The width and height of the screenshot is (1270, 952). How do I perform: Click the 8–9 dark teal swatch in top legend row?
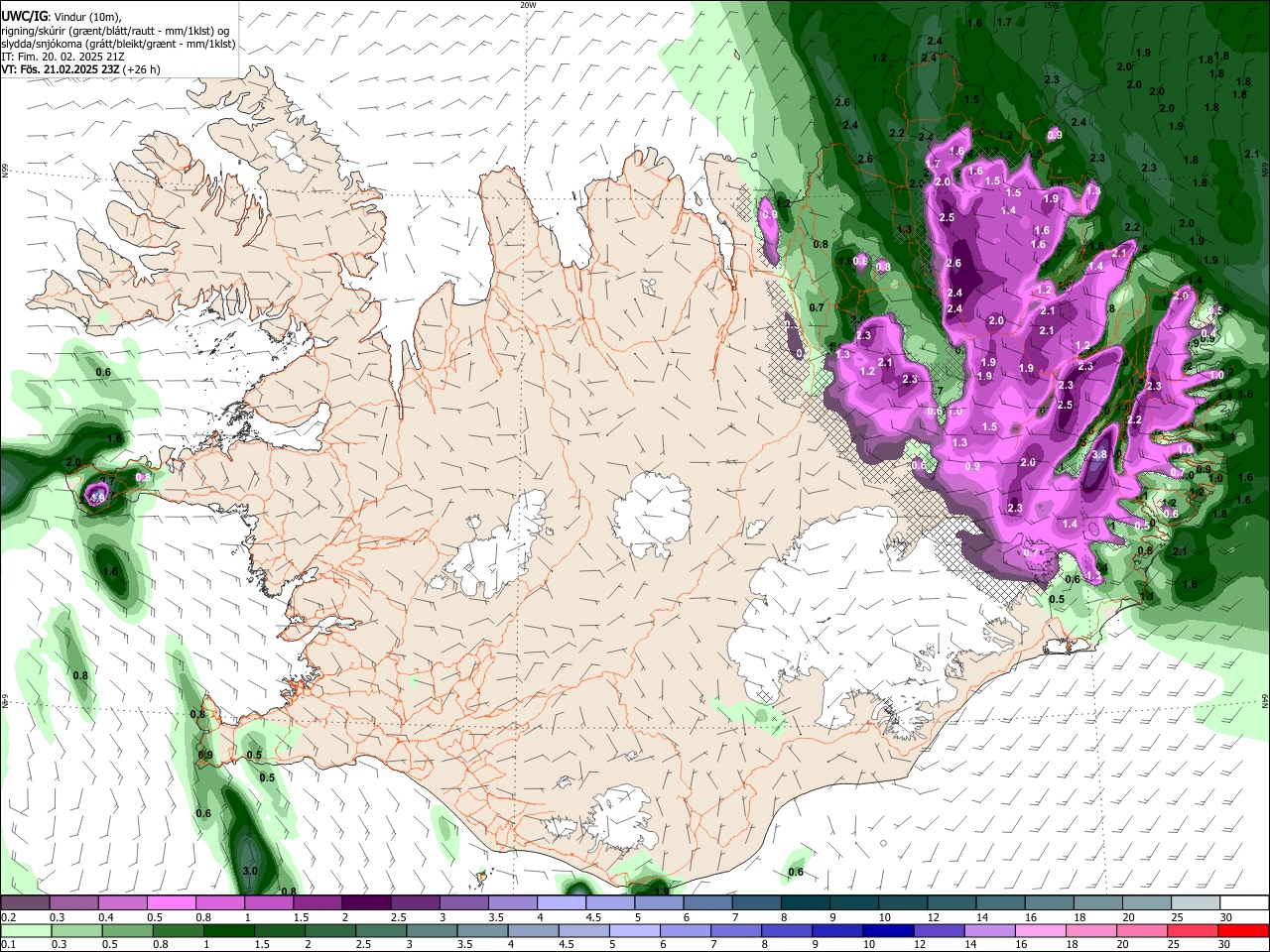pos(806,902)
